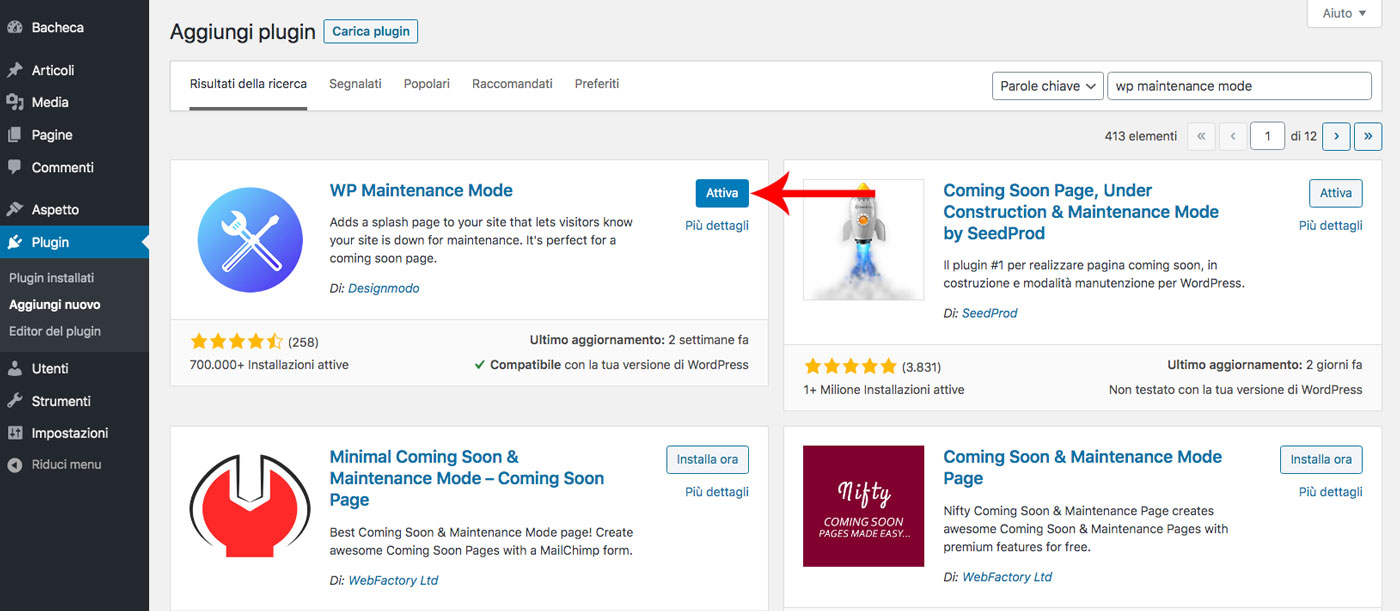Image resolution: width=1400 pixels, height=611 pixels.
Task: Click the SeedProd rocket plugin thumbnail
Action: (864, 240)
